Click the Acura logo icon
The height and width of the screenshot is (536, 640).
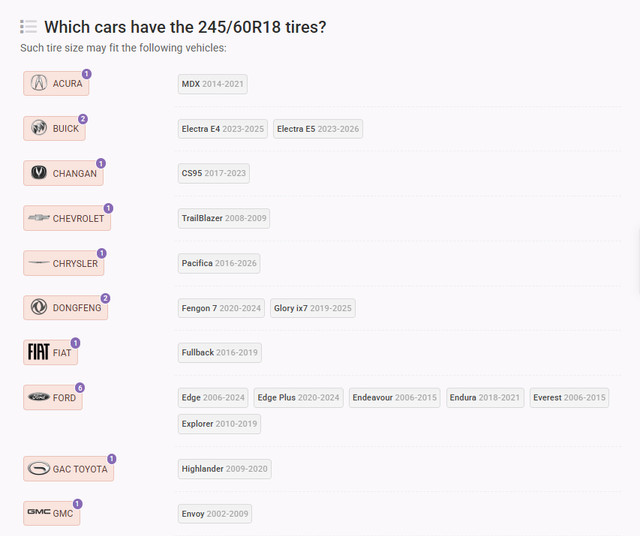click(39, 84)
